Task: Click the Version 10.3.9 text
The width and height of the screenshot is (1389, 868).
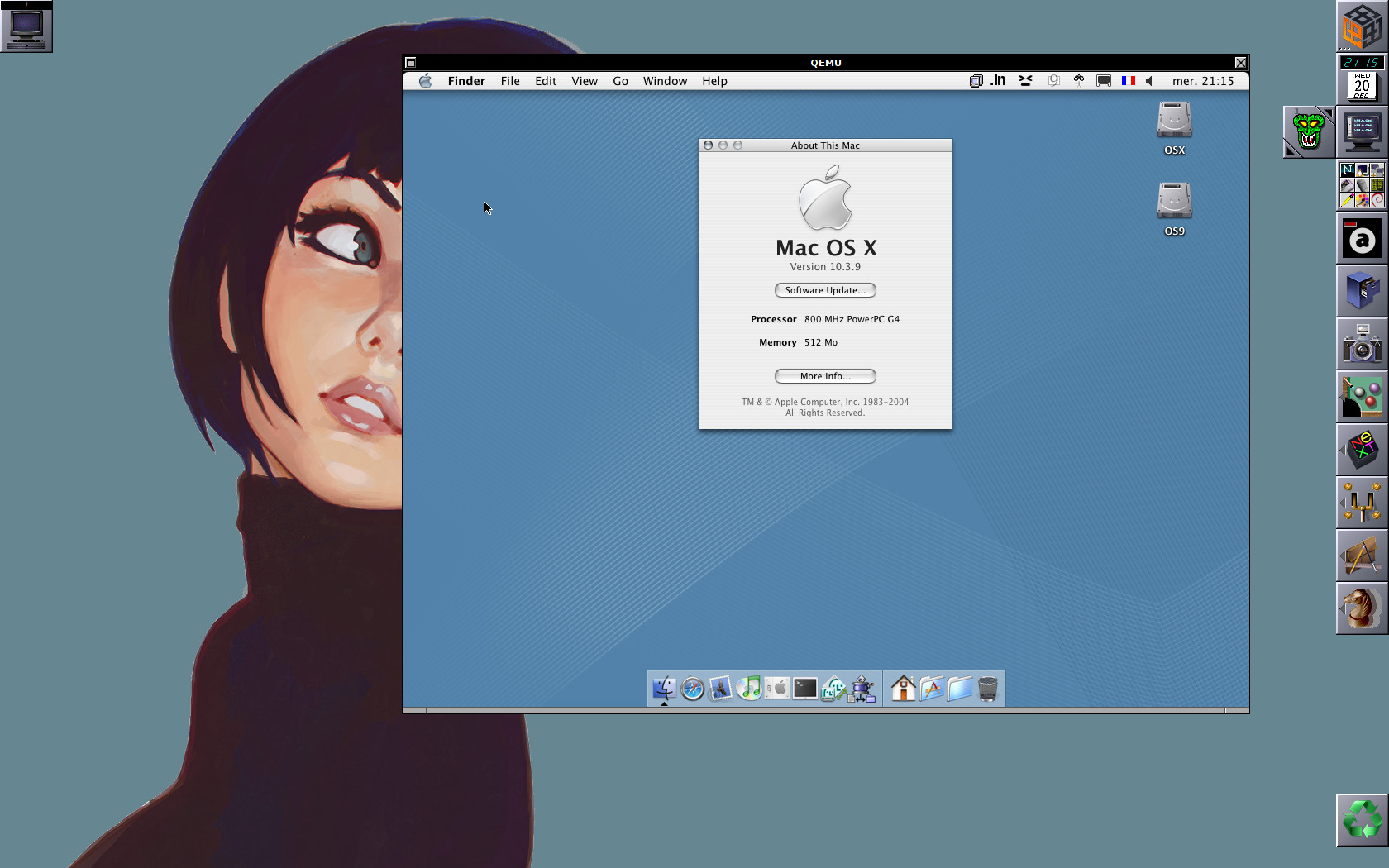Action: pyautogui.click(x=825, y=267)
